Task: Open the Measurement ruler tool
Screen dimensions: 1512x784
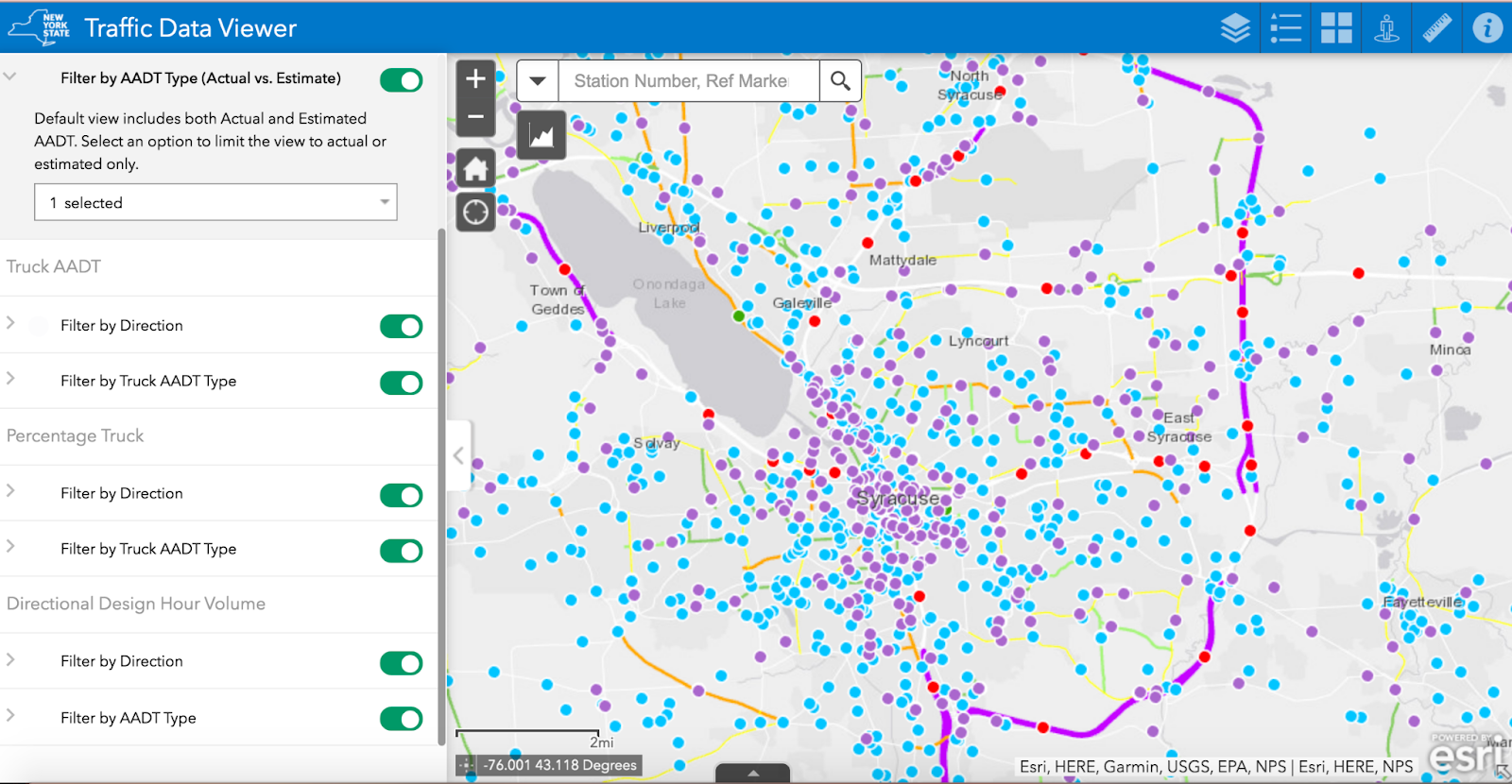Action: [x=1437, y=28]
